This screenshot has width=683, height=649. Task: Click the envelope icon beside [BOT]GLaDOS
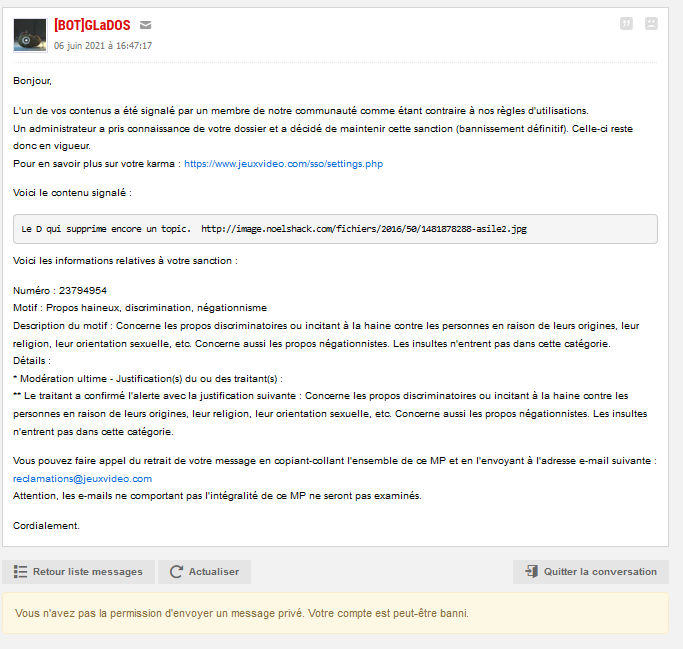click(x=146, y=25)
